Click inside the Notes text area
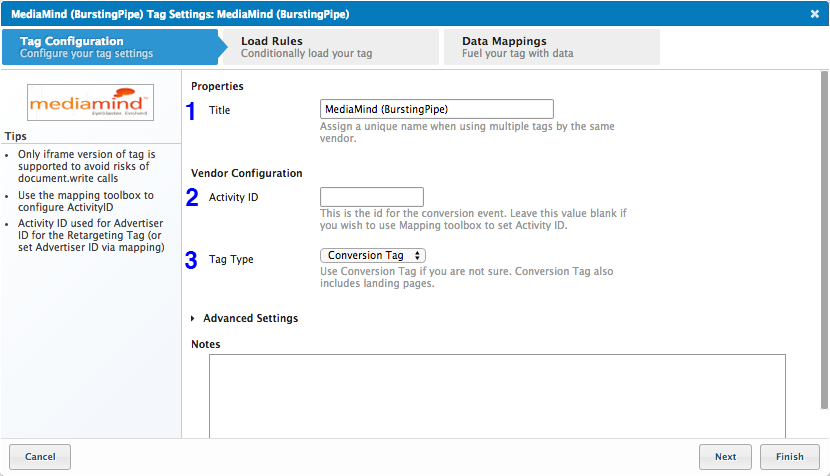The width and height of the screenshot is (830, 476). pos(497,395)
